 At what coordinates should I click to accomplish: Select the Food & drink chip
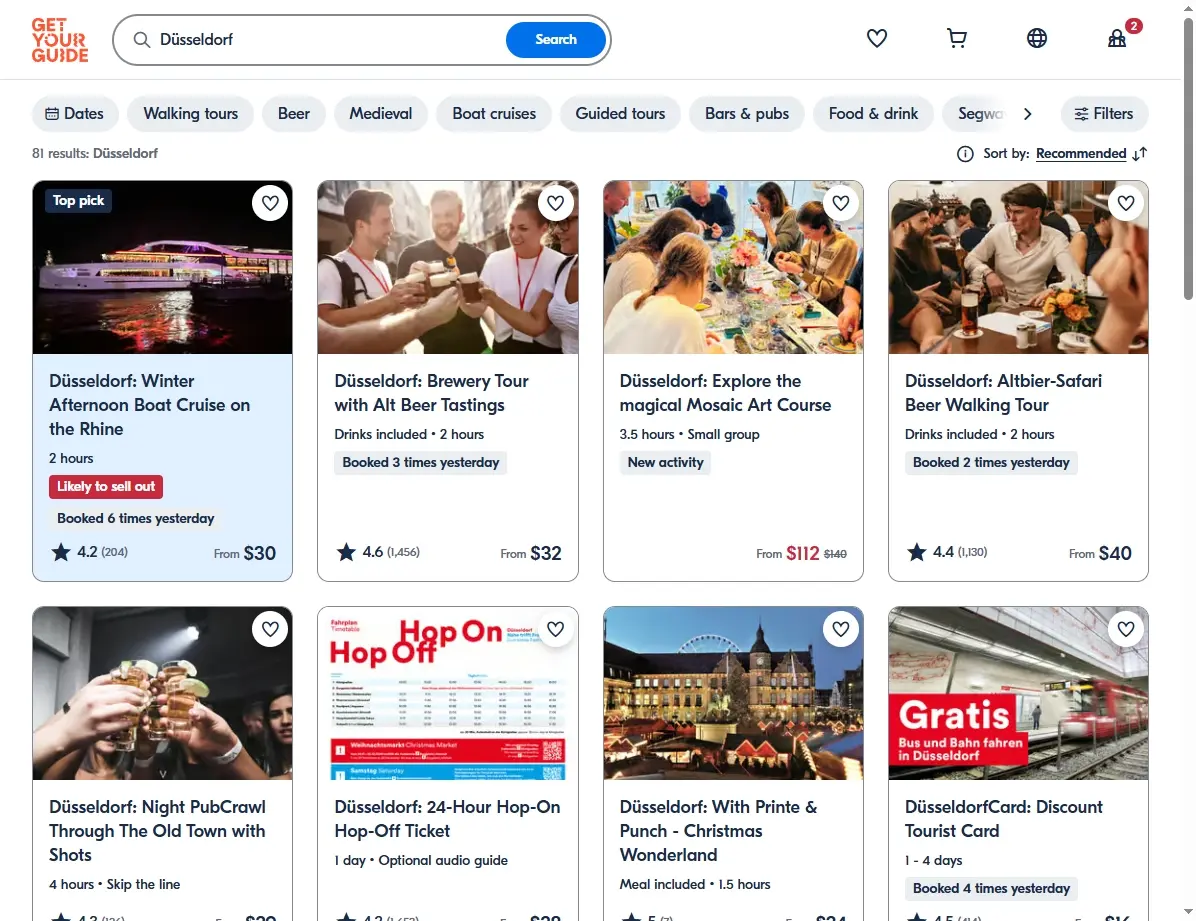pyautogui.click(x=873, y=114)
